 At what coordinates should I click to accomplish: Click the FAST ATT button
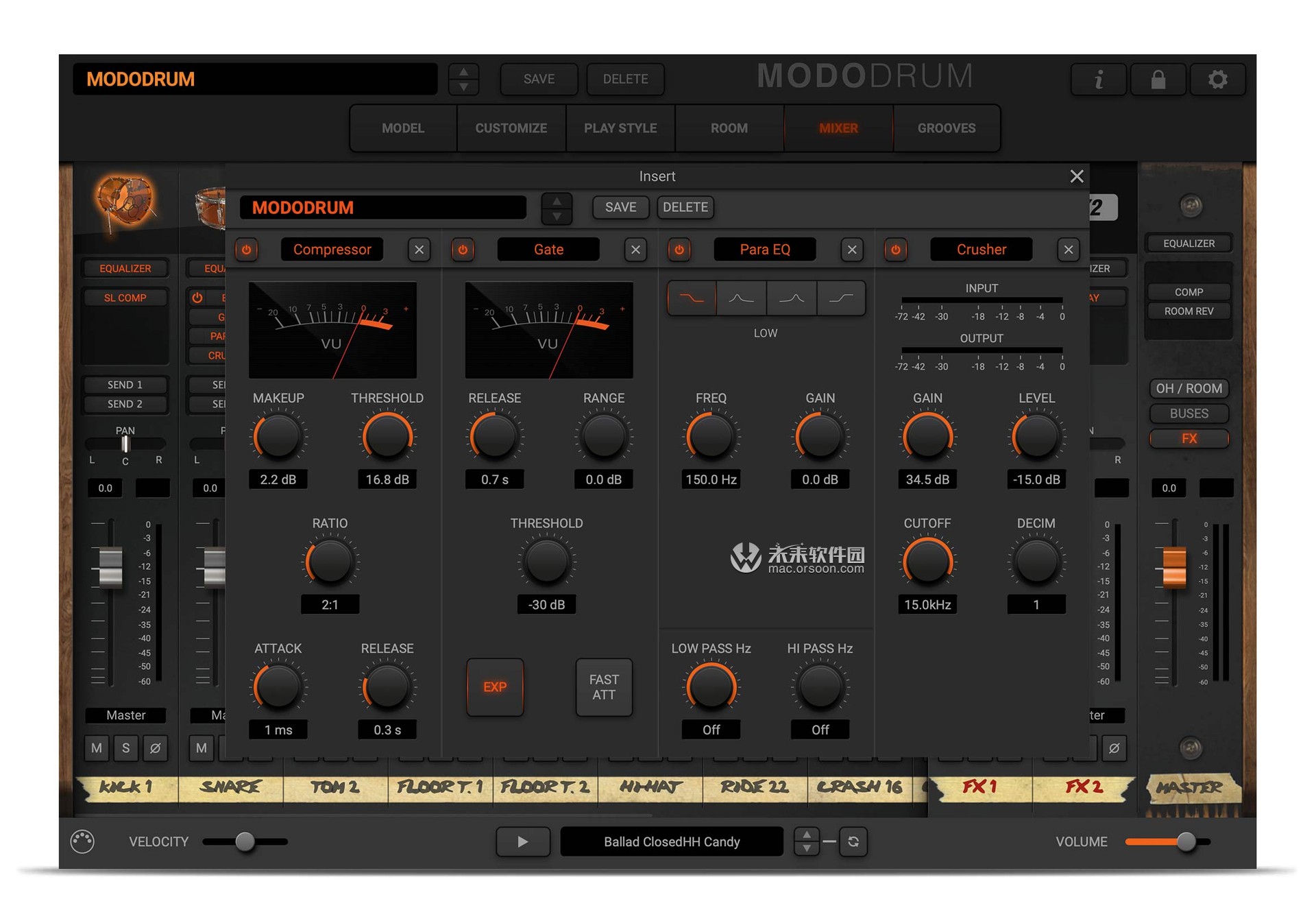click(x=603, y=687)
